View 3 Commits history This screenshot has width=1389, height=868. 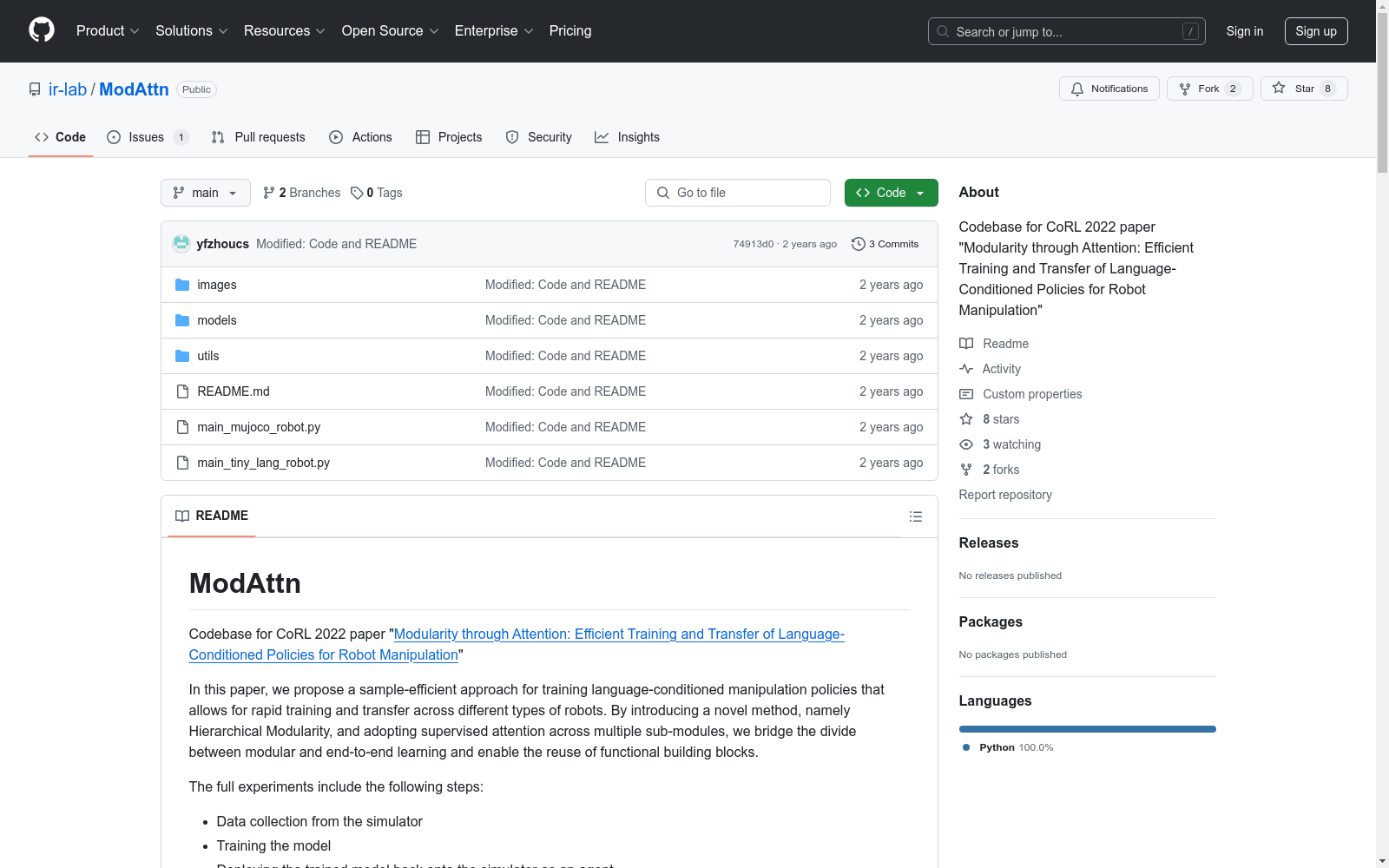(885, 244)
